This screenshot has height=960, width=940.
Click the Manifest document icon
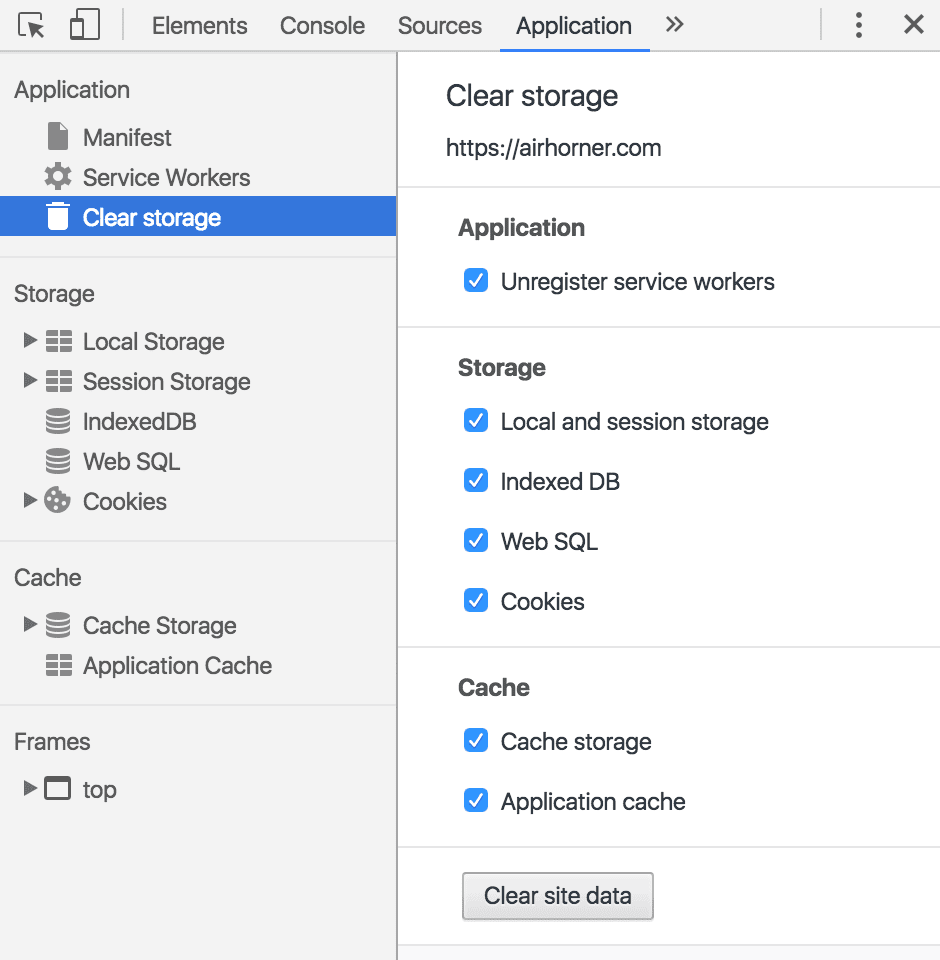[x=58, y=137]
